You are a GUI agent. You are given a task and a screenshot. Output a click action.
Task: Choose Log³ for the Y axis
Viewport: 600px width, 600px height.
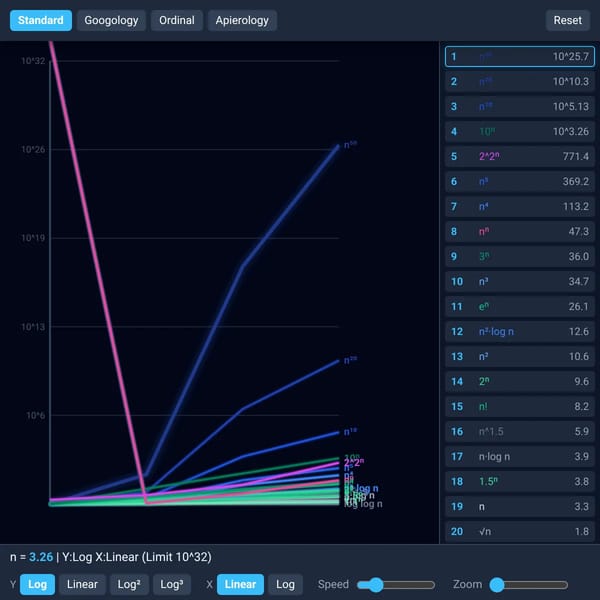pyautogui.click(x=172, y=584)
